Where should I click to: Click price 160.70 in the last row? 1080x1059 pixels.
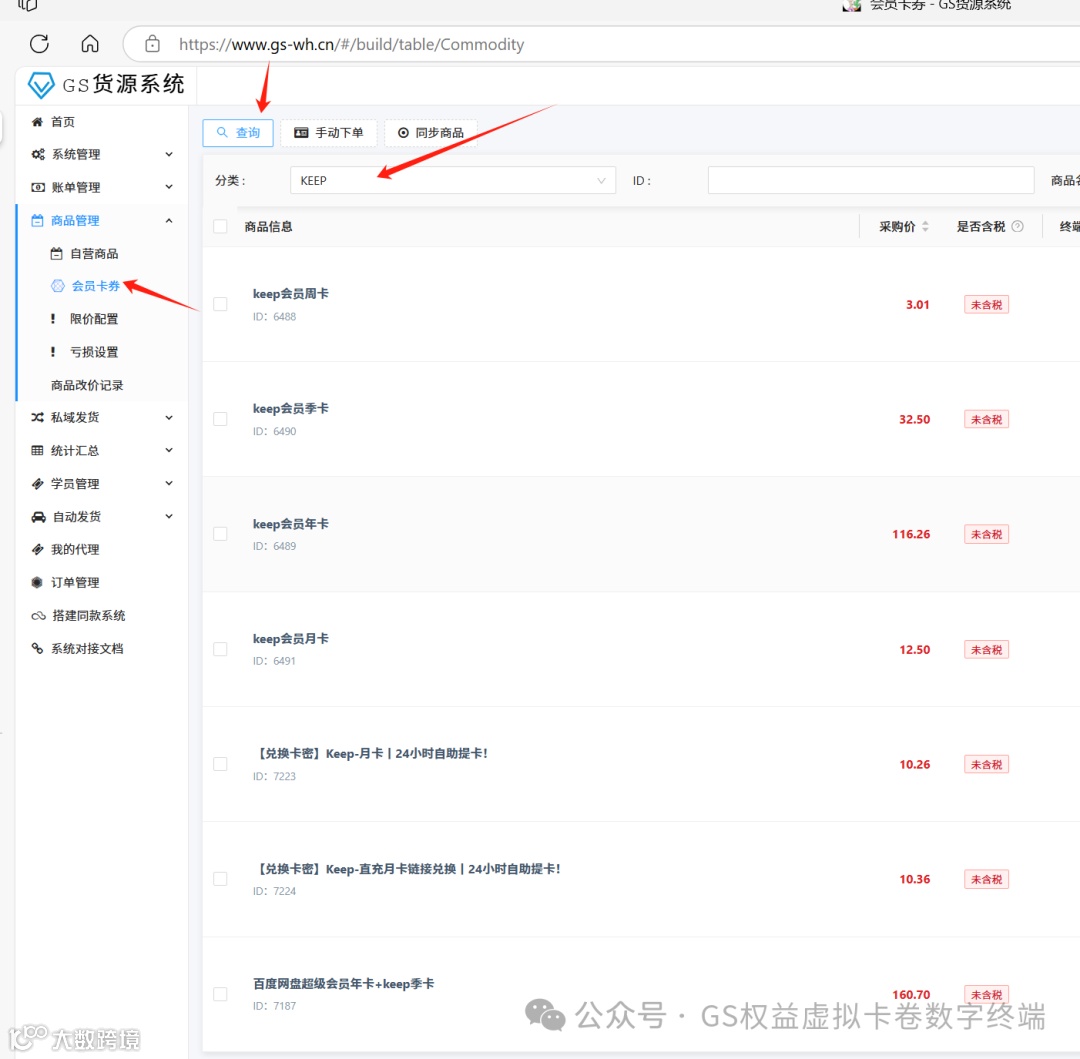[x=911, y=994]
